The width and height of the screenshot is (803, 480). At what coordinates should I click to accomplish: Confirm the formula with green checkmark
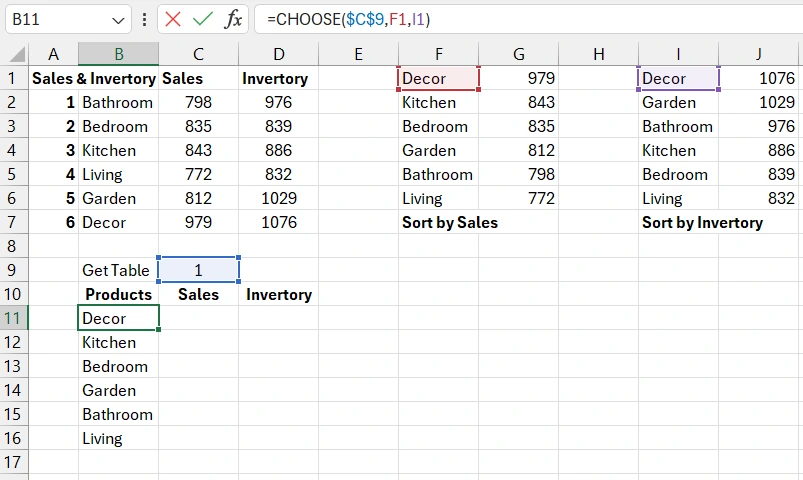point(203,19)
